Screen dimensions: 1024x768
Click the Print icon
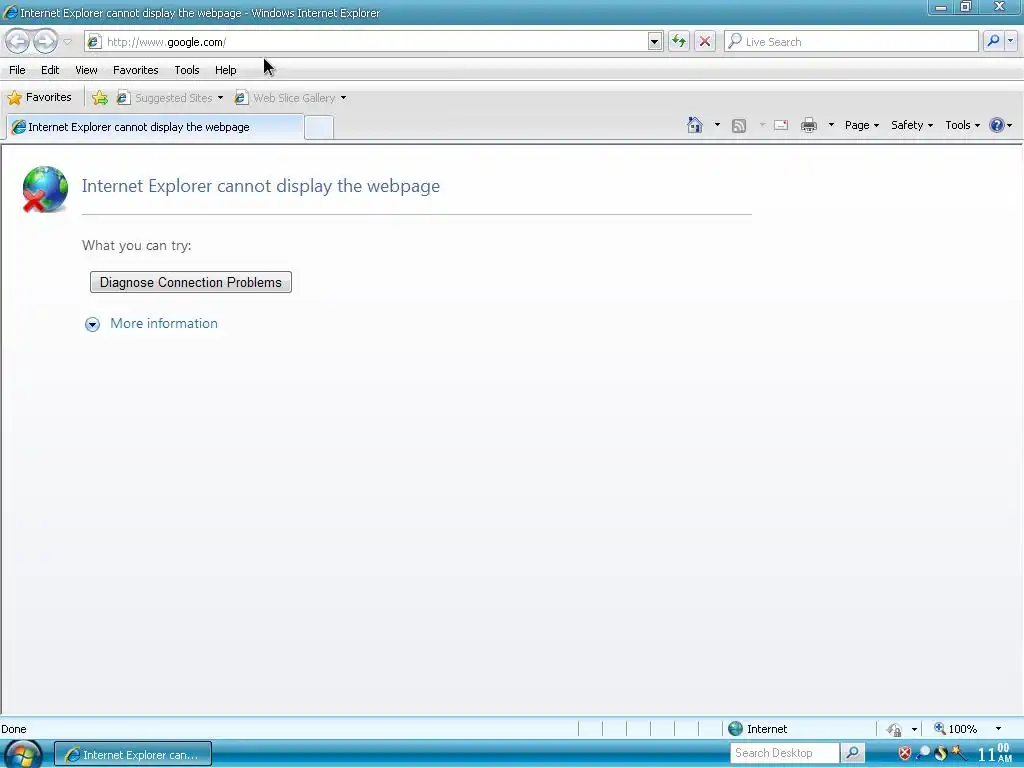click(808, 125)
